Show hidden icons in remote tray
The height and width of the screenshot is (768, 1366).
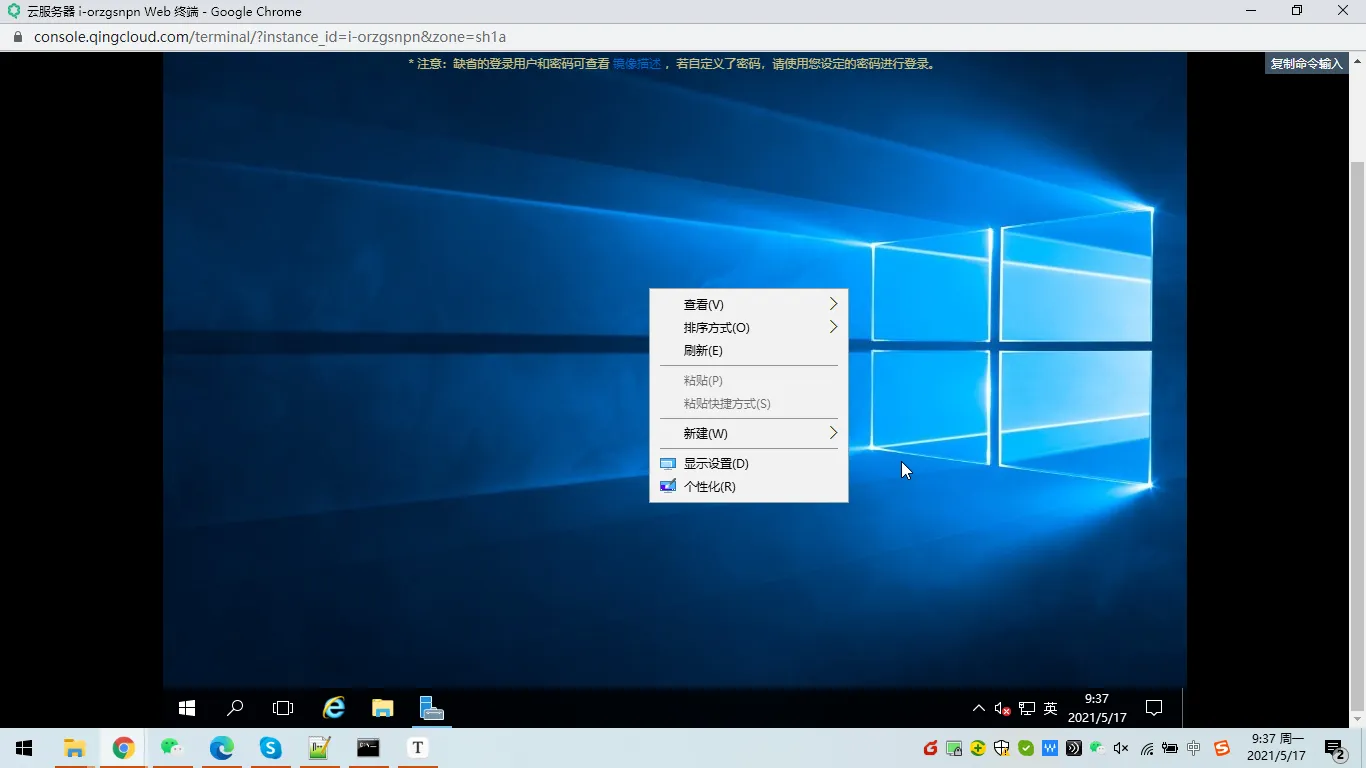click(x=978, y=707)
